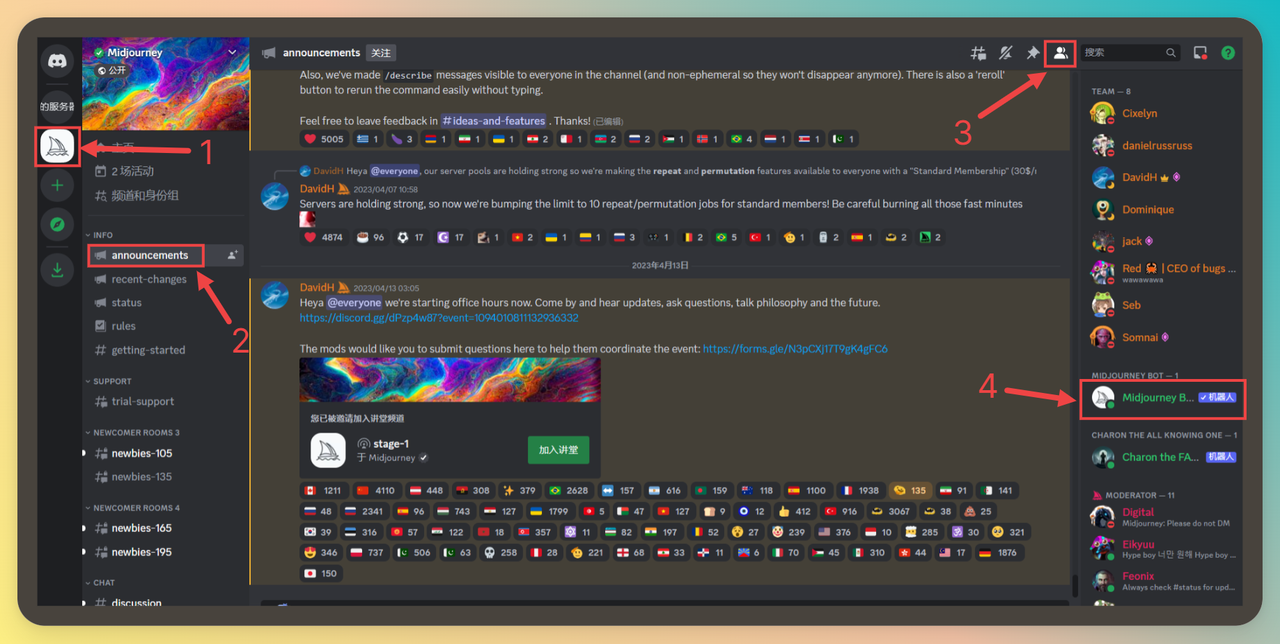Open the Inbox icon in header
Screen dimensions: 1280x644
click(1200, 53)
